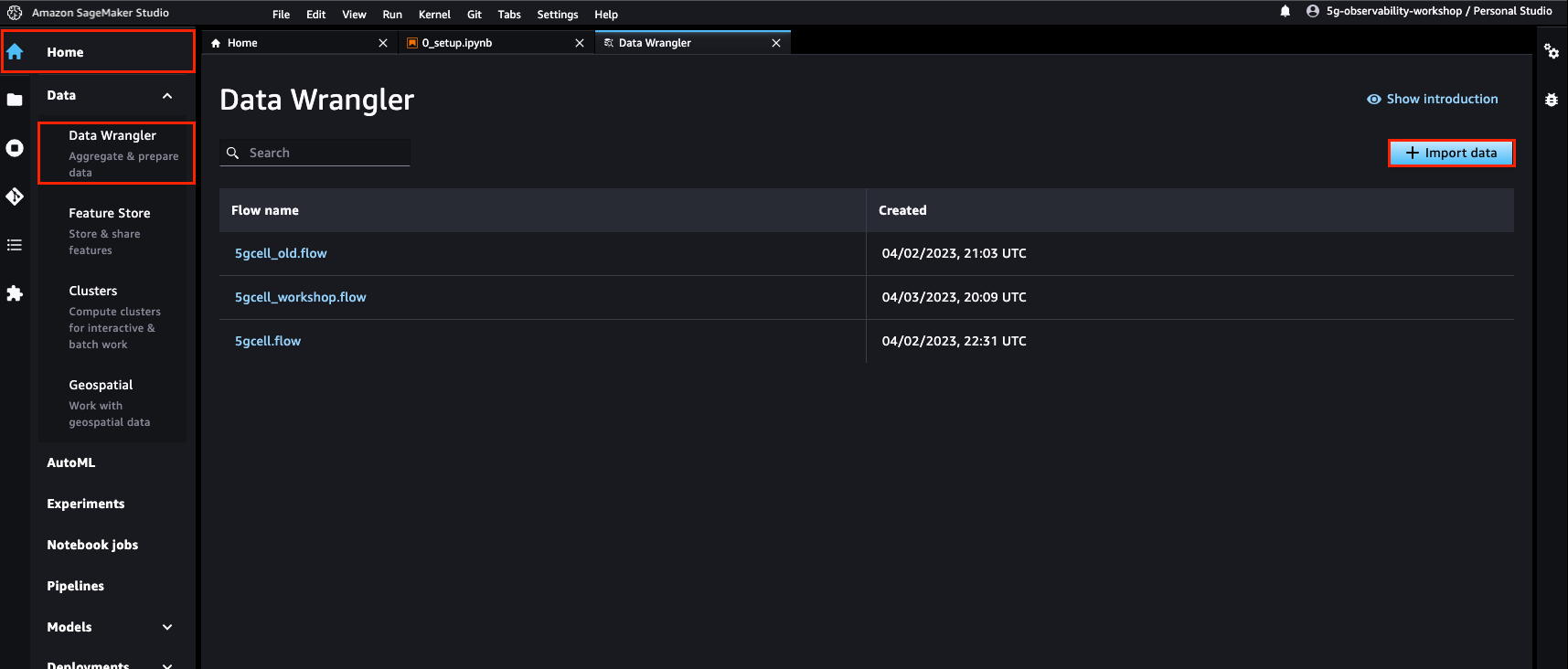Open the 5gcell_old.flow flow
Screen dimensions: 1568x669
pyautogui.click(x=281, y=253)
